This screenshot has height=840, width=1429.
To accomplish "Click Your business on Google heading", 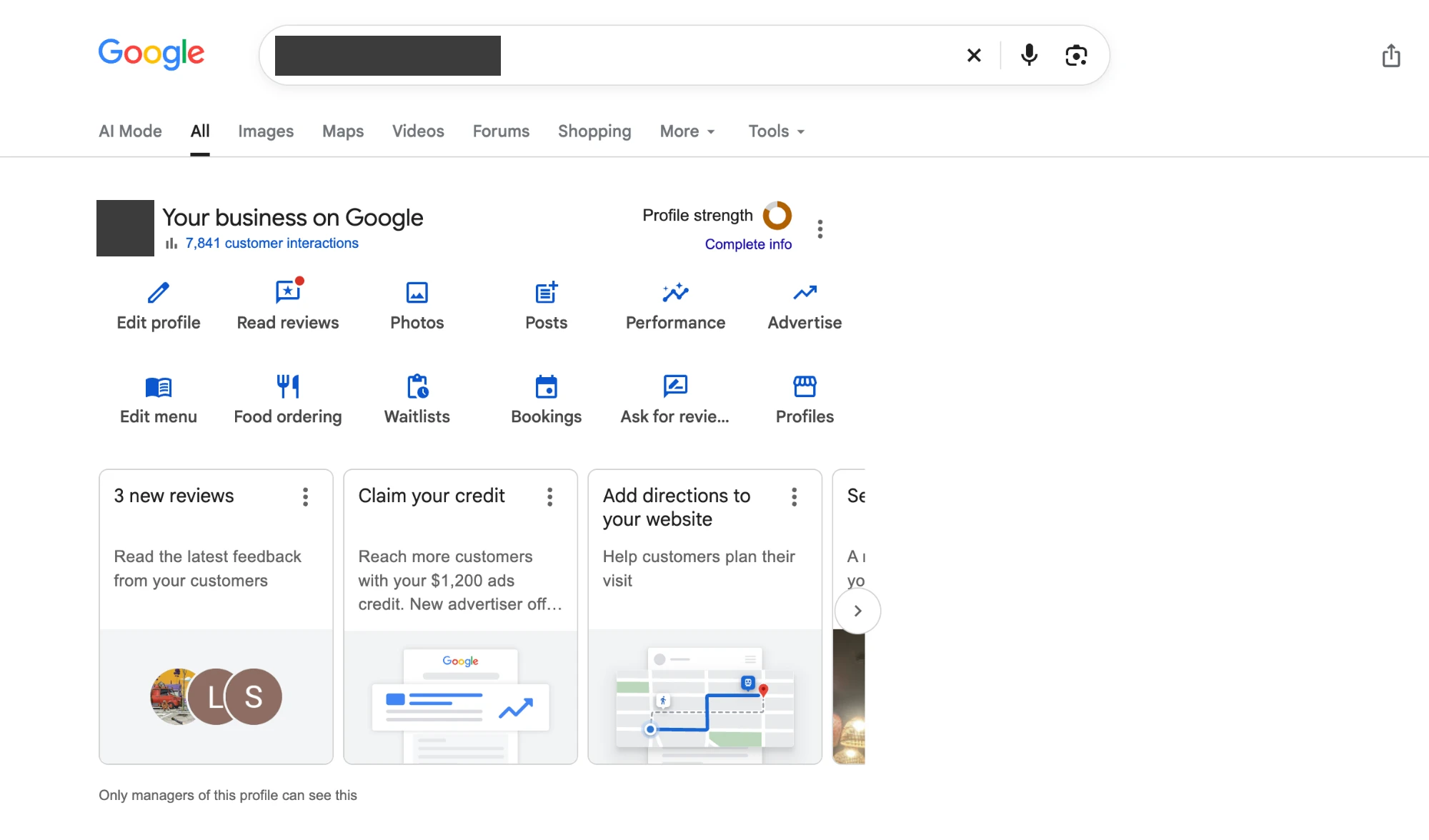I will pyautogui.click(x=293, y=217).
